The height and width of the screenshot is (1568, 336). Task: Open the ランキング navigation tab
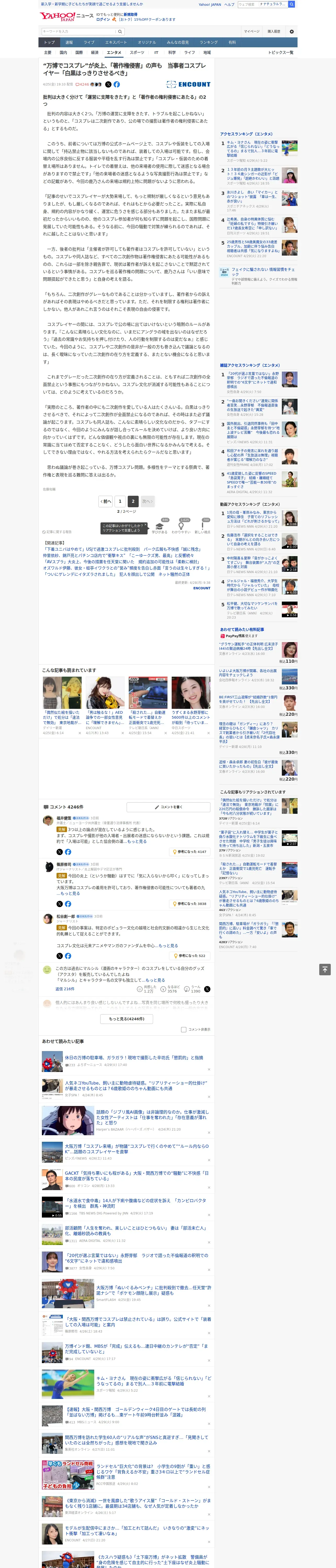pyautogui.click(x=209, y=43)
